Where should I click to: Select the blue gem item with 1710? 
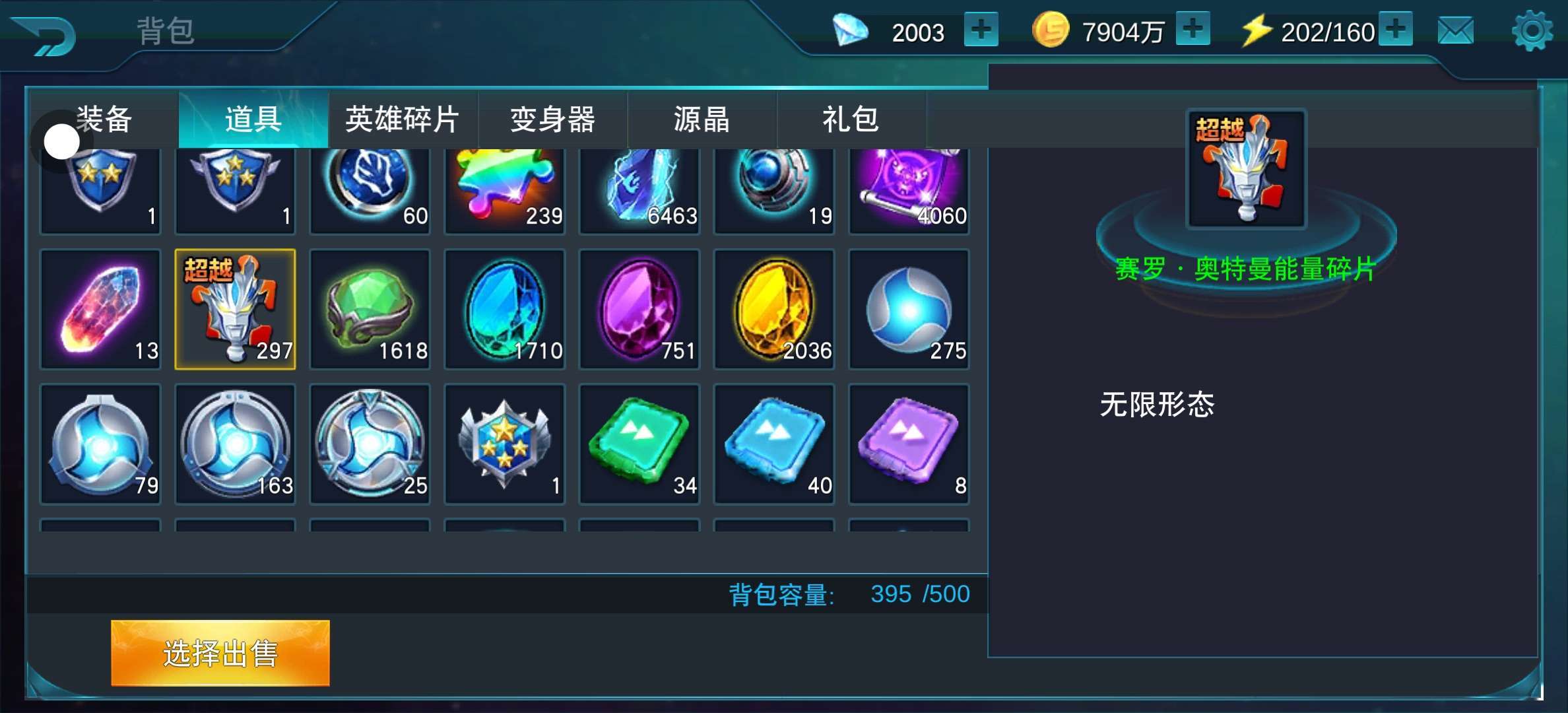(505, 309)
